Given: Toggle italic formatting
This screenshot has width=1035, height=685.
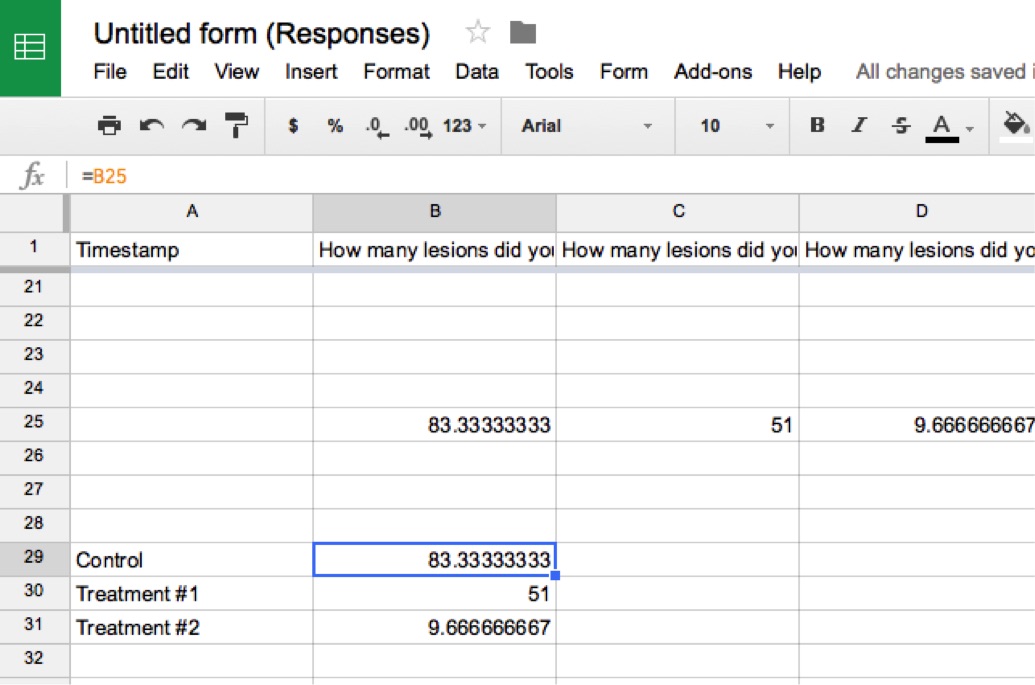Looking at the screenshot, I should [x=859, y=126].
